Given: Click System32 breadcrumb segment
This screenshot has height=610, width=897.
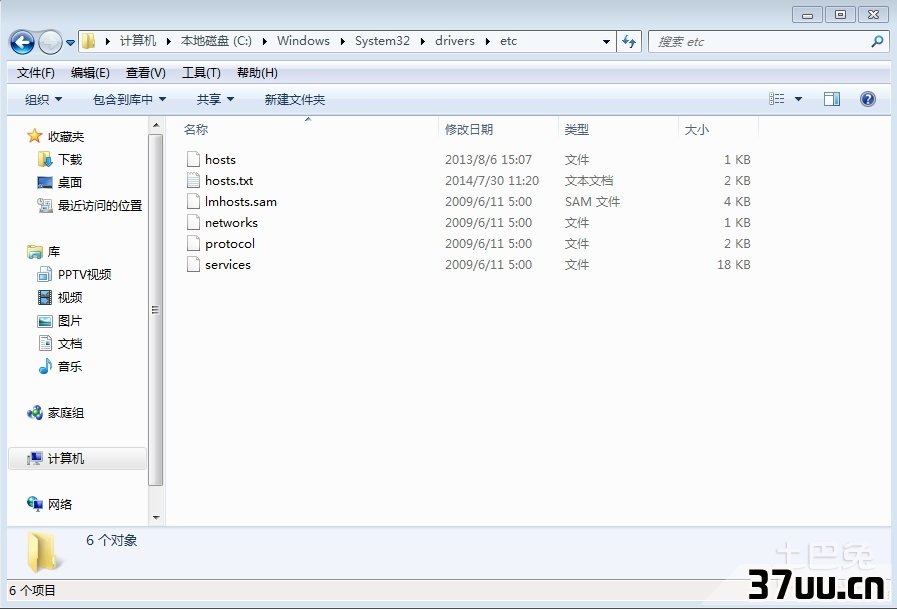Looking at the screenshot, I should coord(382,41).
